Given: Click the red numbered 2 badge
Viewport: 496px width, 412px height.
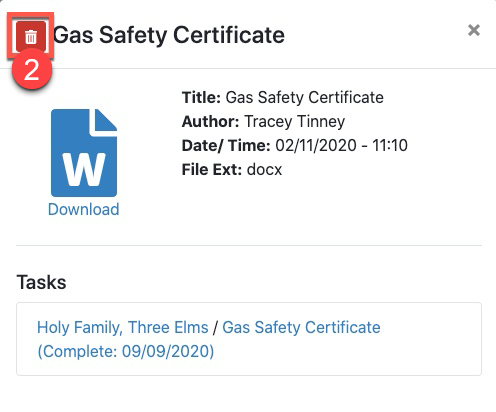Looking at the screenshot, I should pos(32,70).
